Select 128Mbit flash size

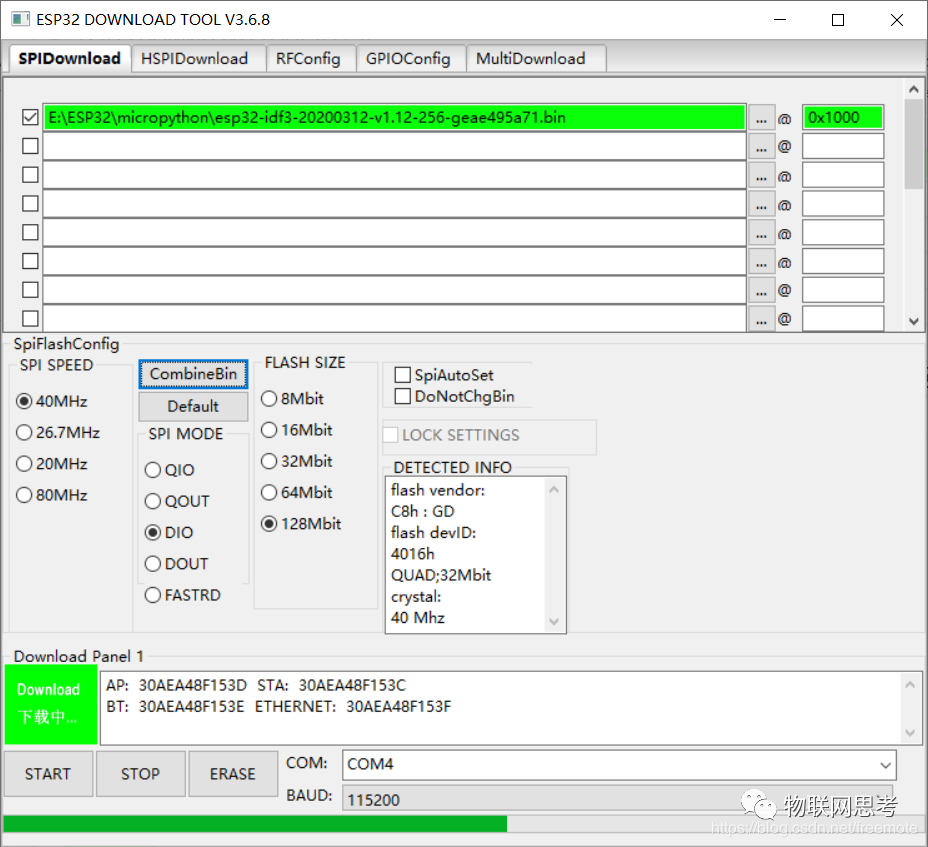click(x=301, y=524)
